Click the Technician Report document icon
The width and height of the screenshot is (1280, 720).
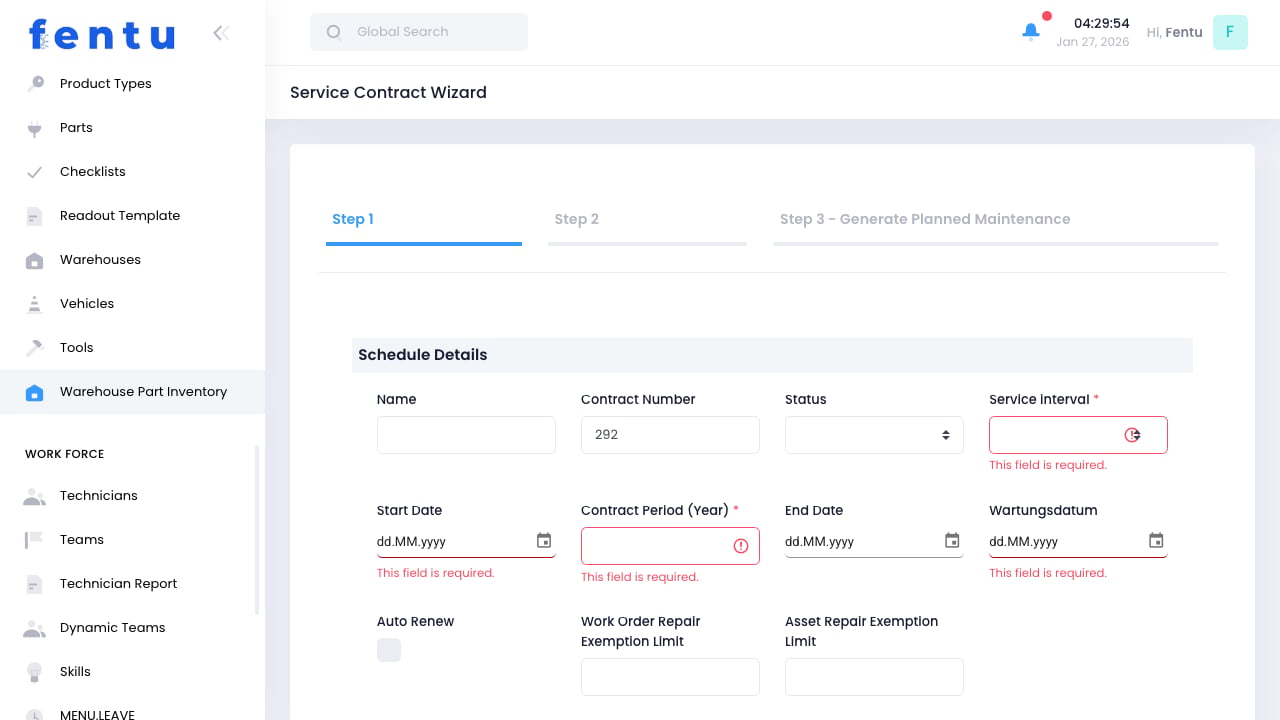pyautogui.click(x=35, y=584)
